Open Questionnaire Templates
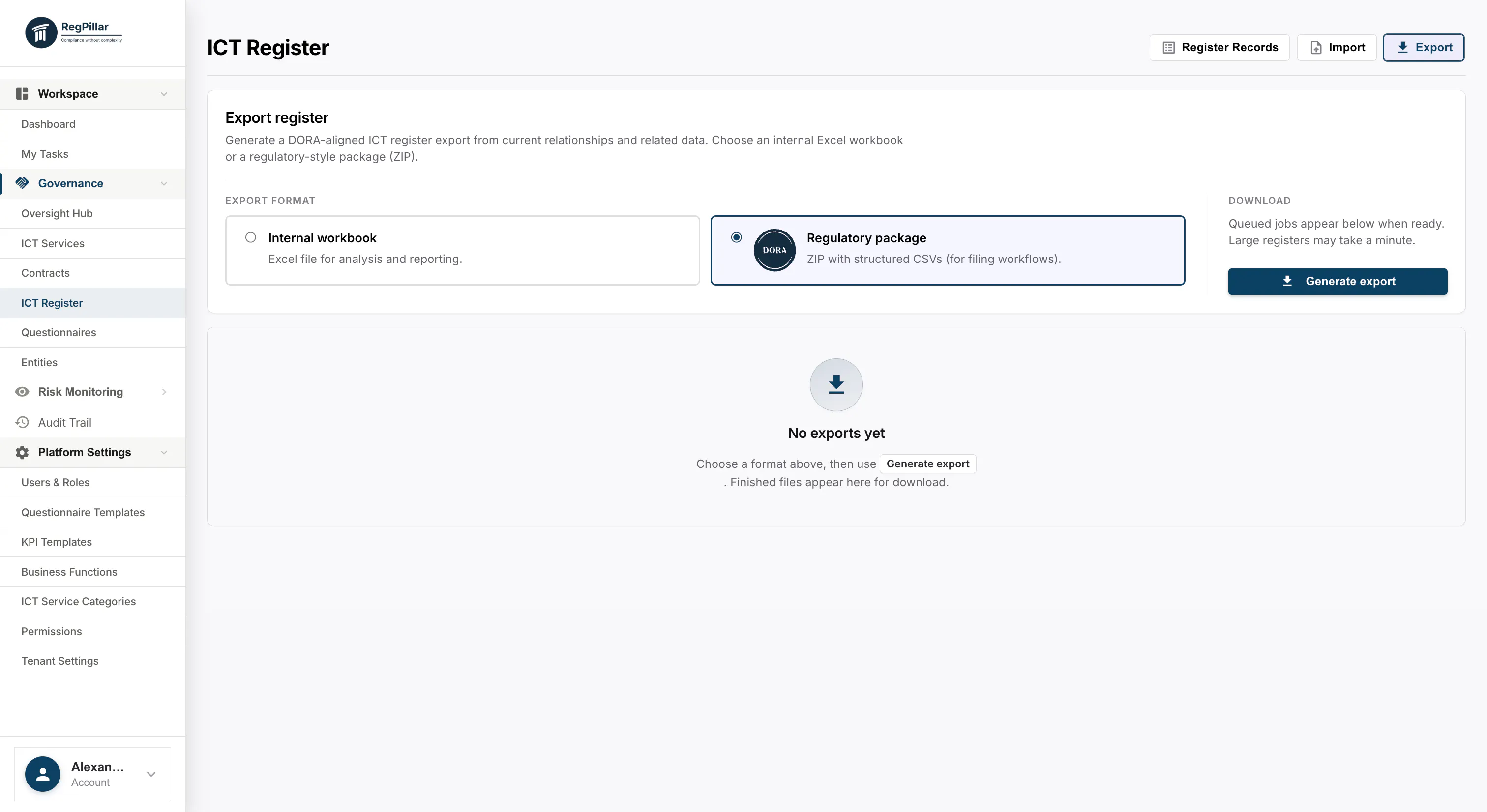Viewport: 1487px width, 812px height. pos(93,513)
